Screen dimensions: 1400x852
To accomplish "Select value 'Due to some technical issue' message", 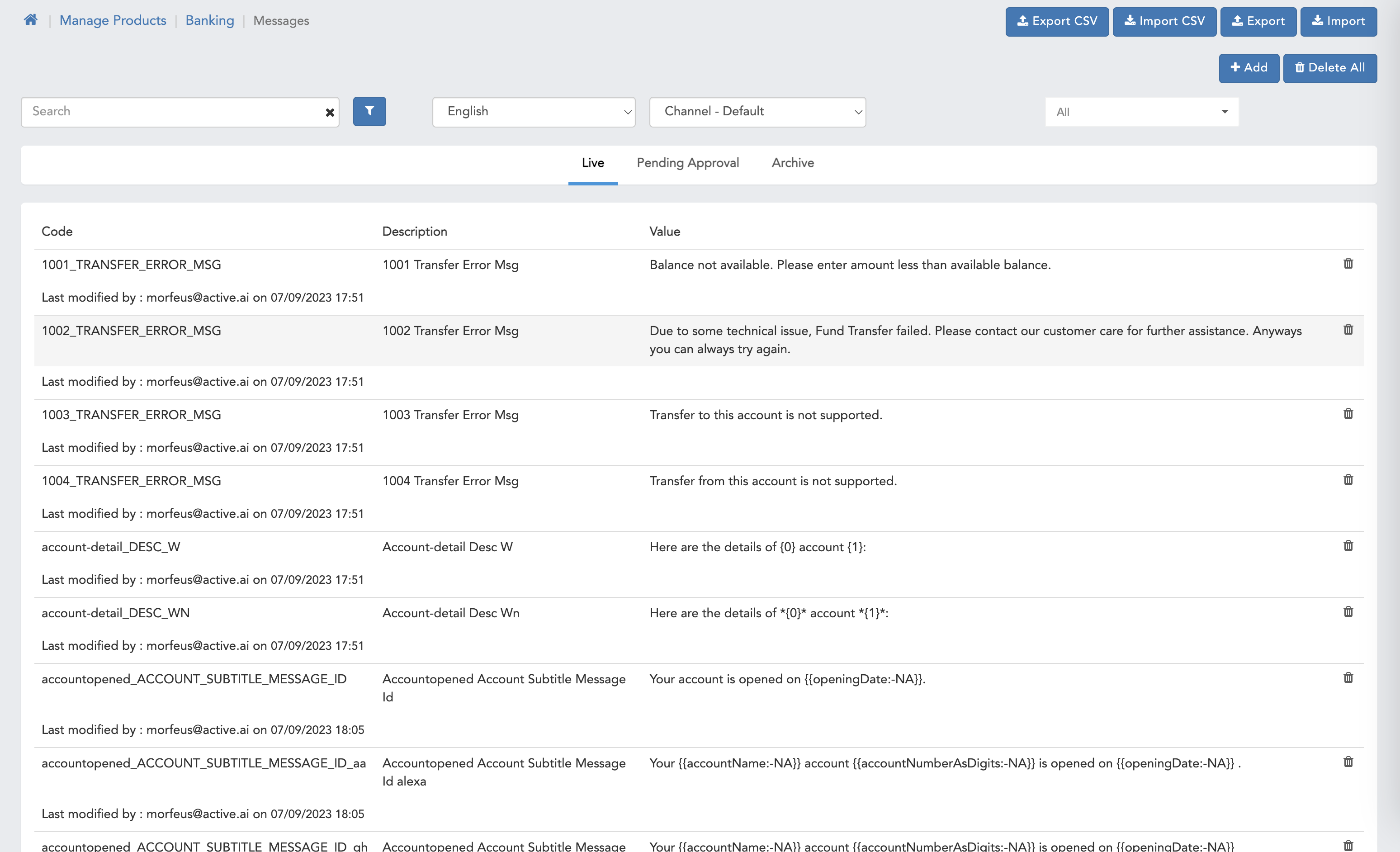I will point(975,340).
